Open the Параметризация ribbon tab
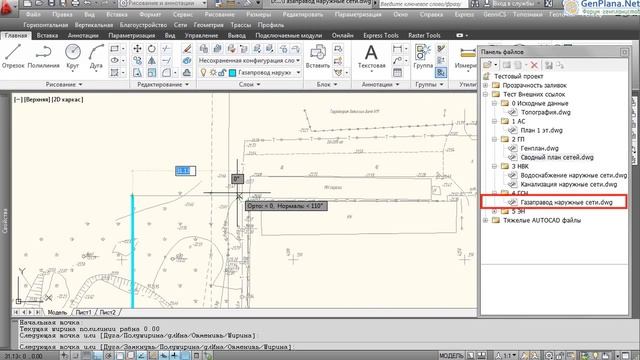Viewport: 640px width, 360px height. 131,36
